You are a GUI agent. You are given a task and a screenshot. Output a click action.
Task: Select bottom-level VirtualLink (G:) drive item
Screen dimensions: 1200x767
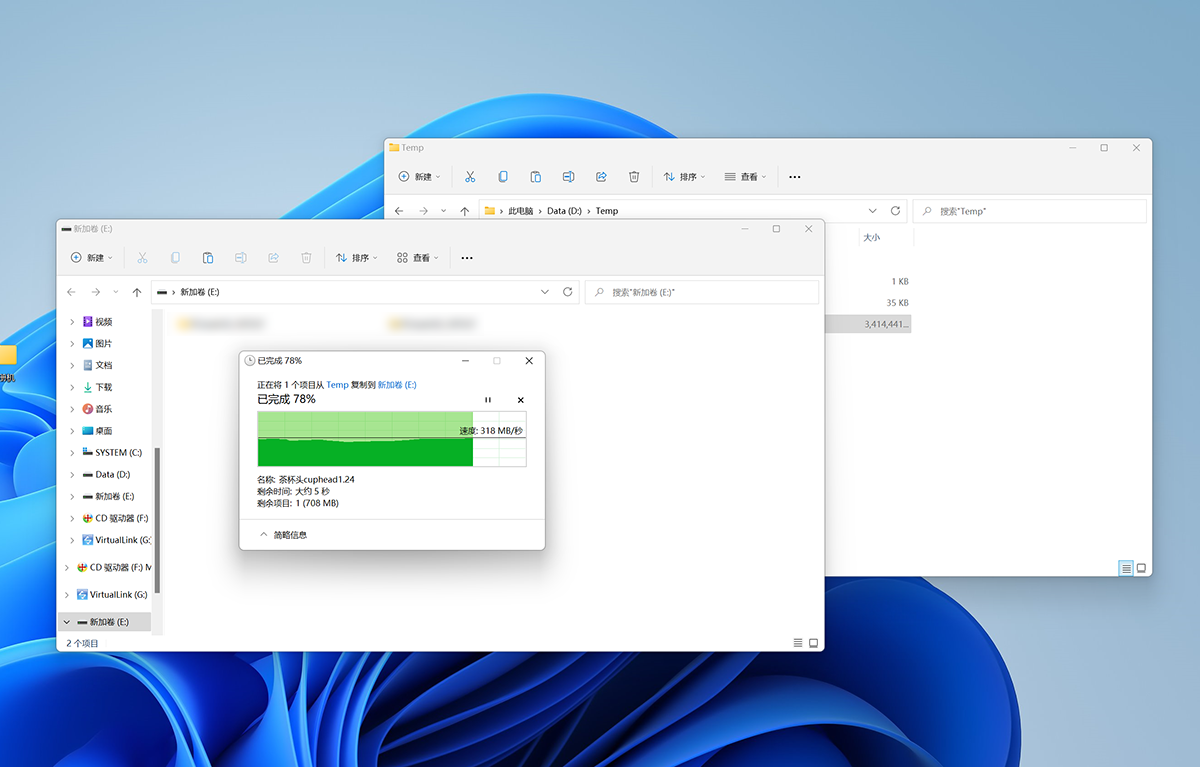[x=111, y=594]
